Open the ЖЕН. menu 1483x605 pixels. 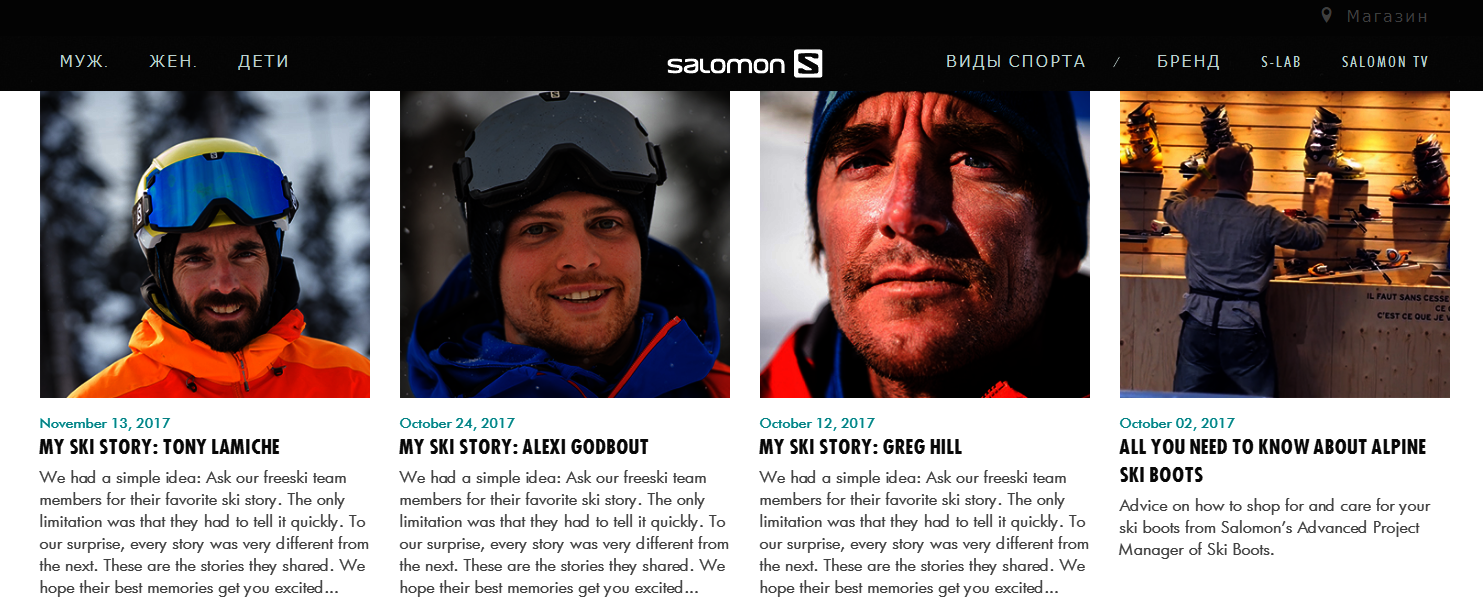(173, 62)
